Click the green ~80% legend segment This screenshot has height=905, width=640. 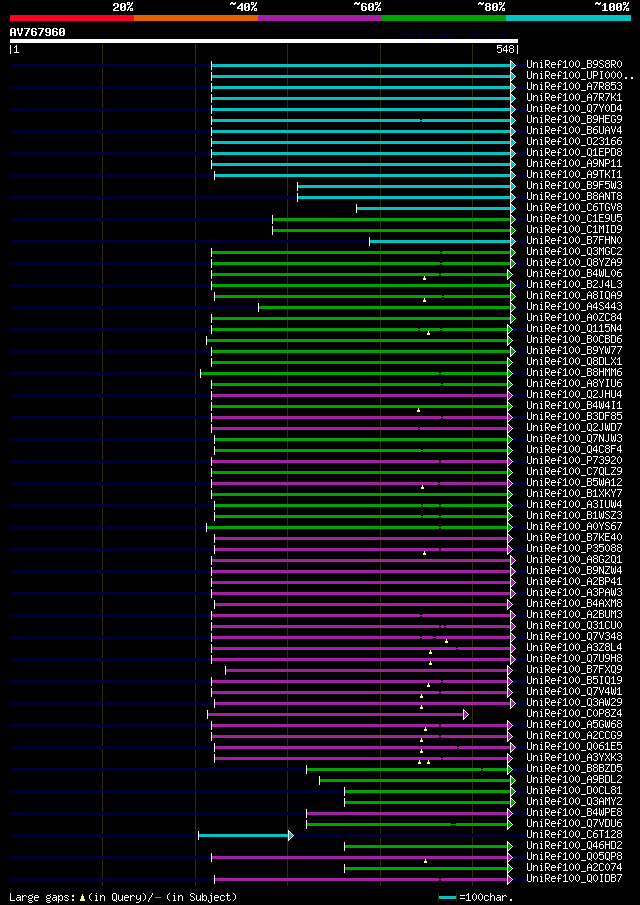444,18
